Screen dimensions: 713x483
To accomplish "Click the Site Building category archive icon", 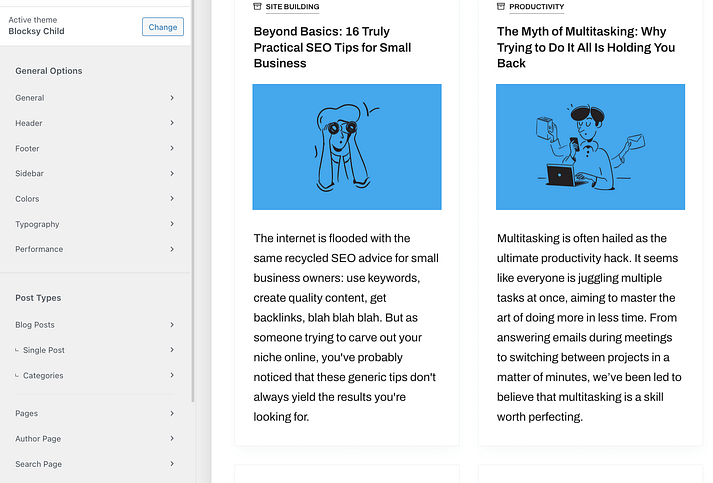I will coord(257,7).
